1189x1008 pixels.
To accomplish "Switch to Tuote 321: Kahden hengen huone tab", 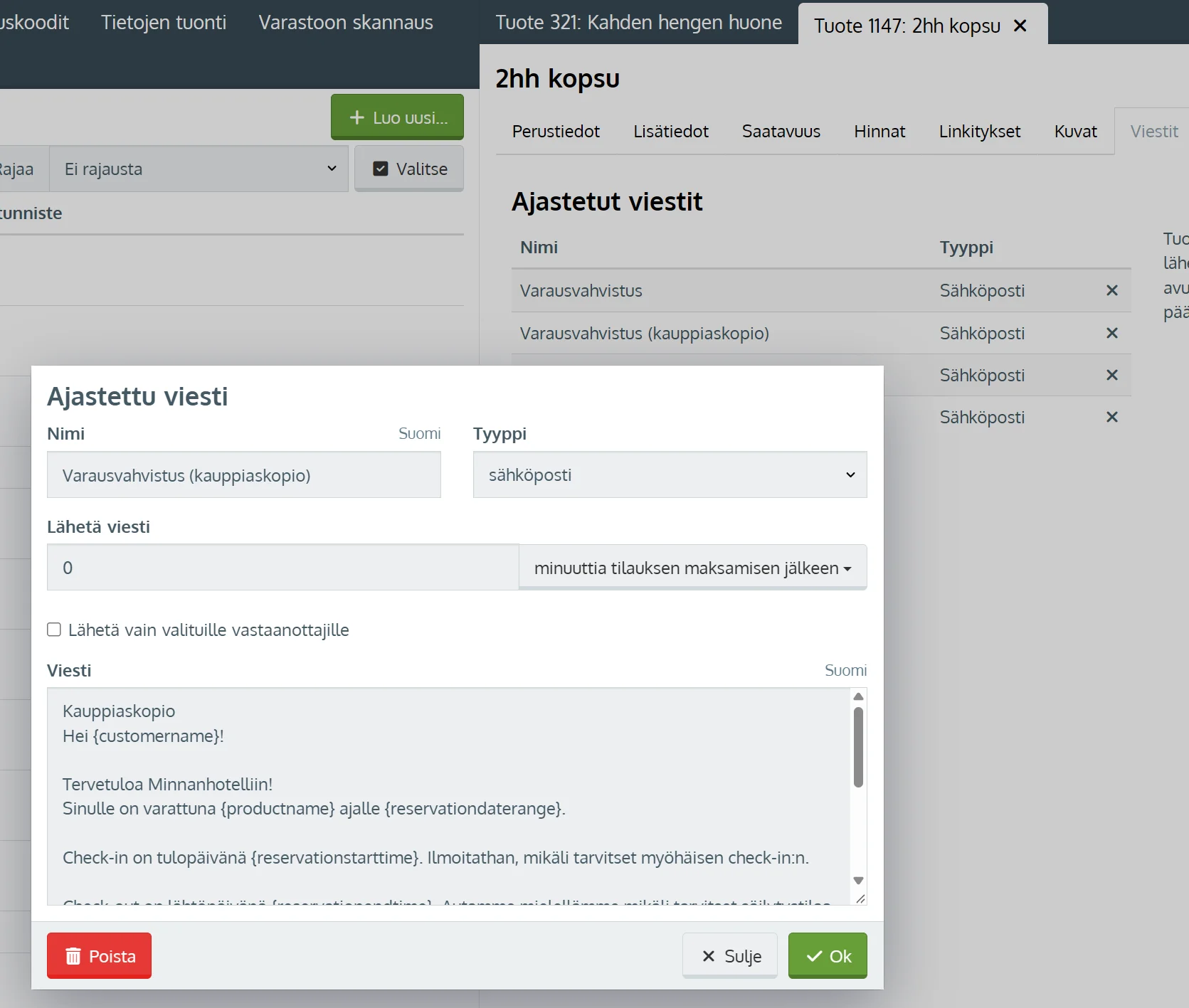I will (638, 23).
